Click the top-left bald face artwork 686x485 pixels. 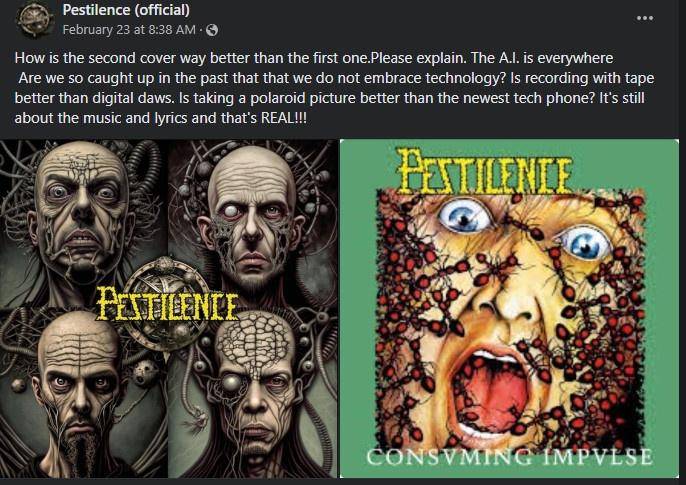click(83, 214)
